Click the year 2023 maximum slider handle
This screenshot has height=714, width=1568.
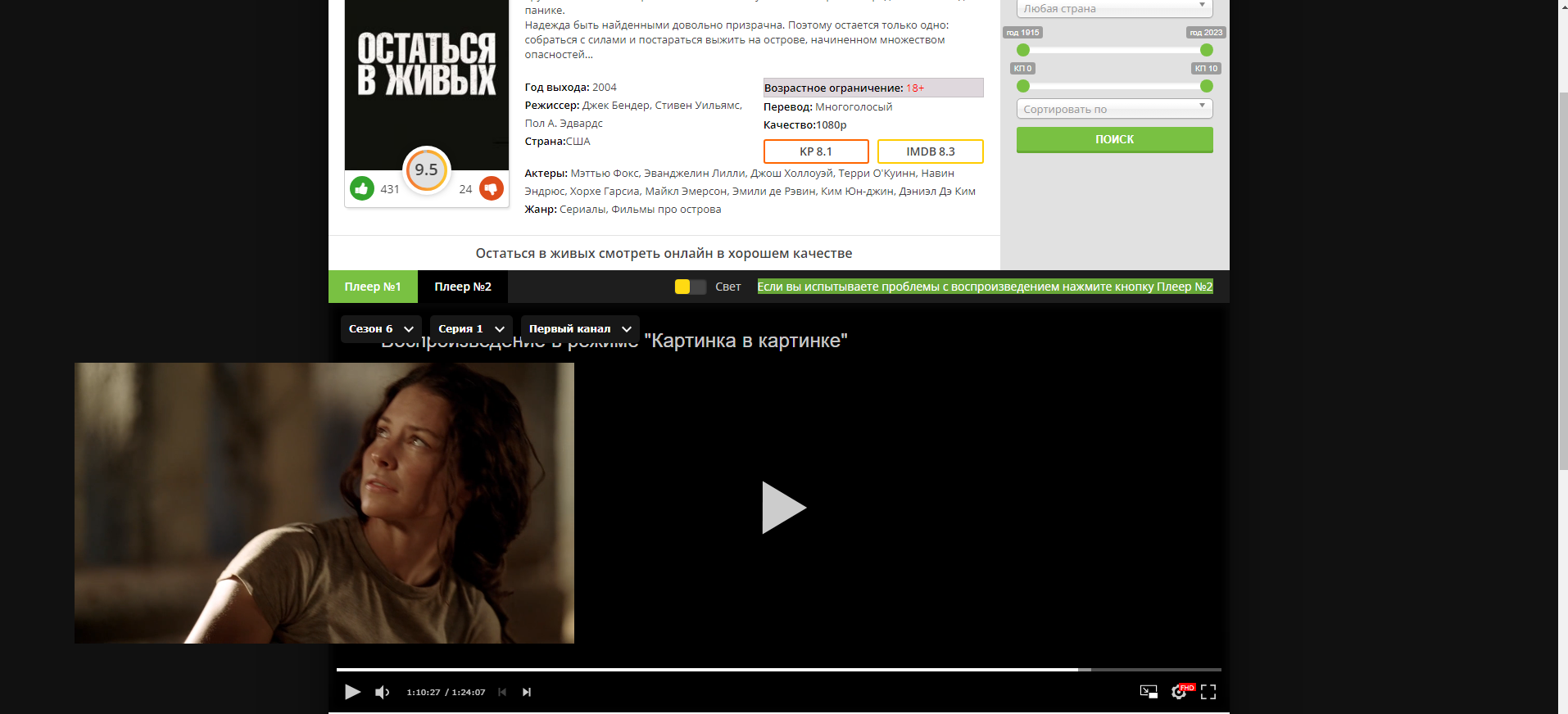pyautogui.click(x=1207, y=50)
